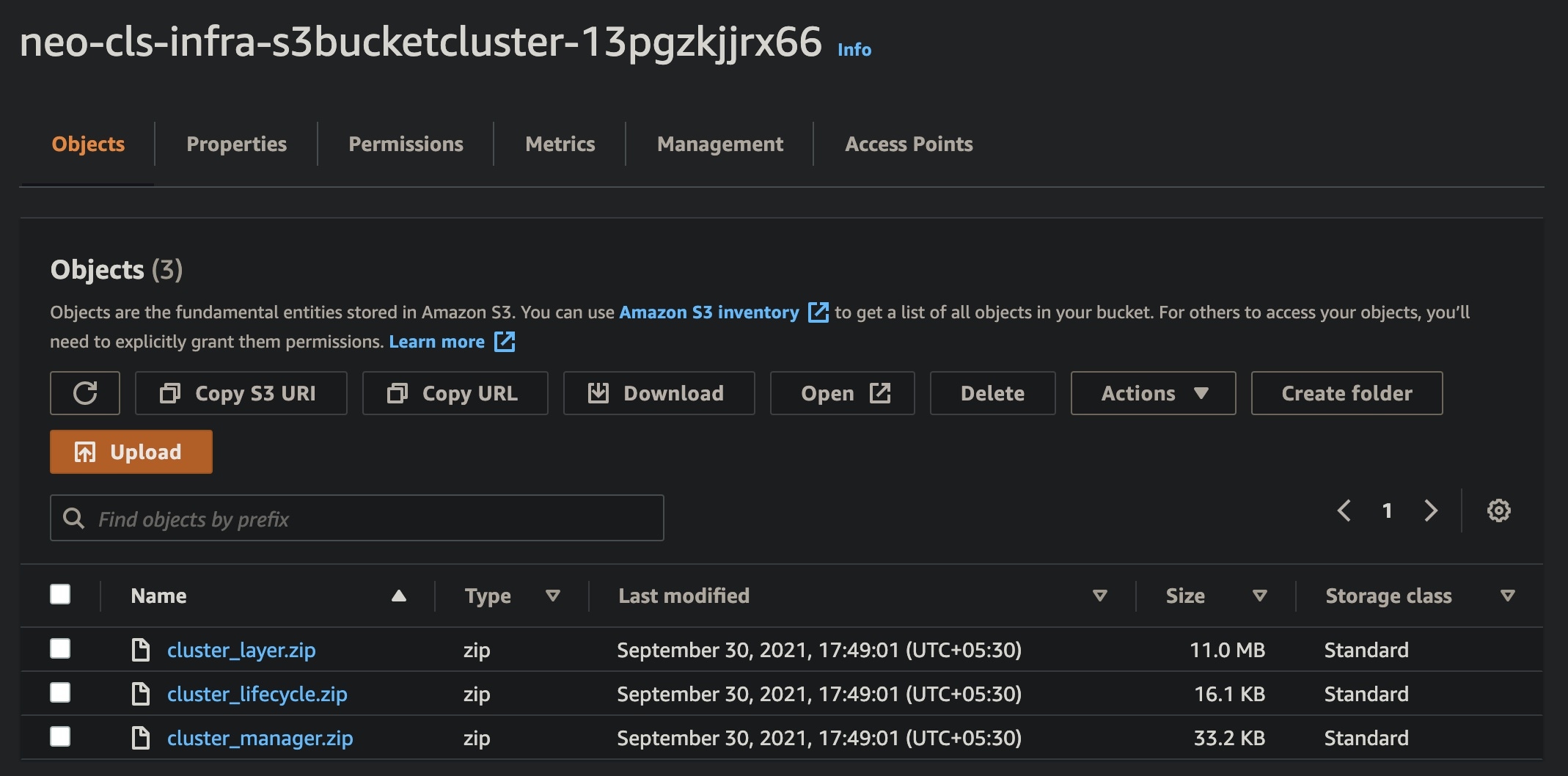This screenshot has height=776, width=1568.
Task: Click the search magnifier icon in prefix field
Action: [x=73, y=519]
